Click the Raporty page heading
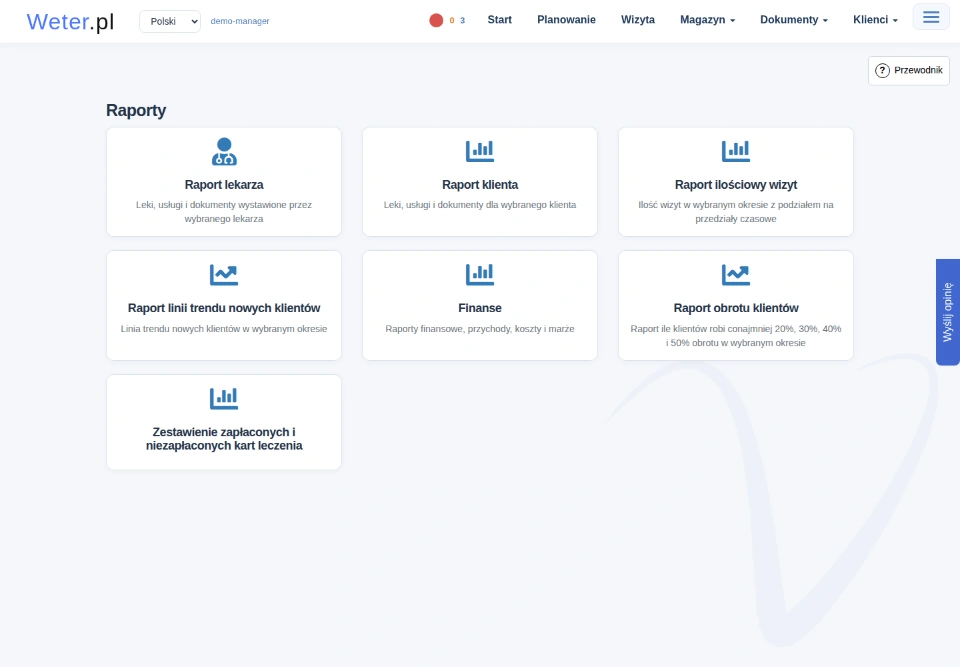Viewport: 960px width, 667px height. pos(136,110)
